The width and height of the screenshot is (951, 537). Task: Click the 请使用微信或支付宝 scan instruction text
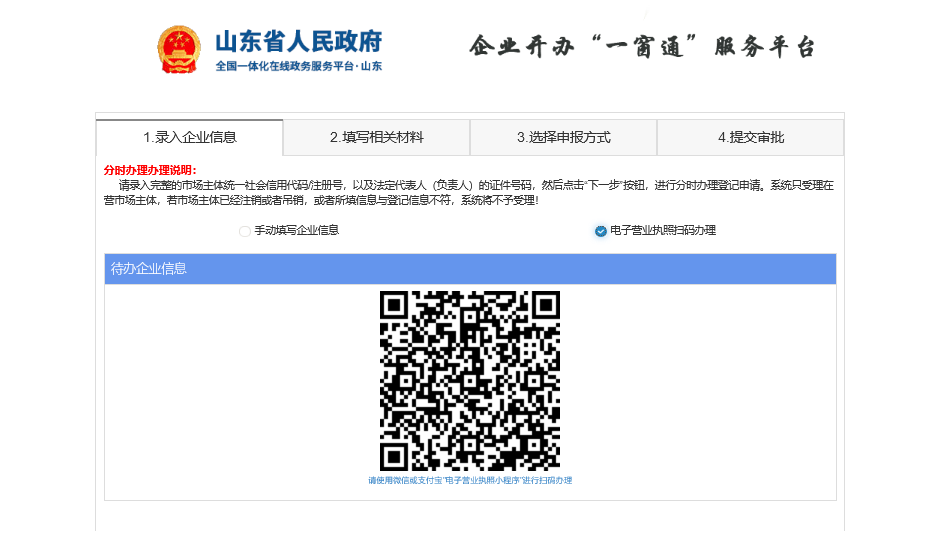click(470, 480)
